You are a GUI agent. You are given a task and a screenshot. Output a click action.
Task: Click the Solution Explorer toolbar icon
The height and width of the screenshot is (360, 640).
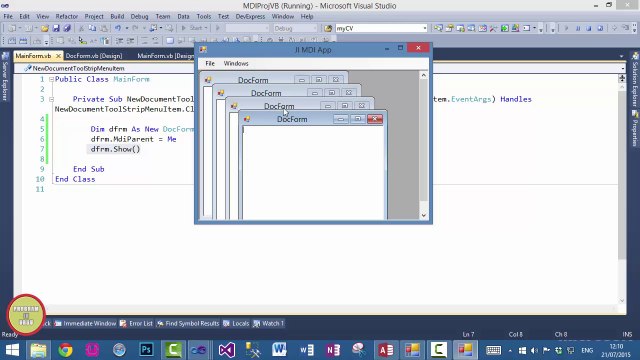[438, 28]
